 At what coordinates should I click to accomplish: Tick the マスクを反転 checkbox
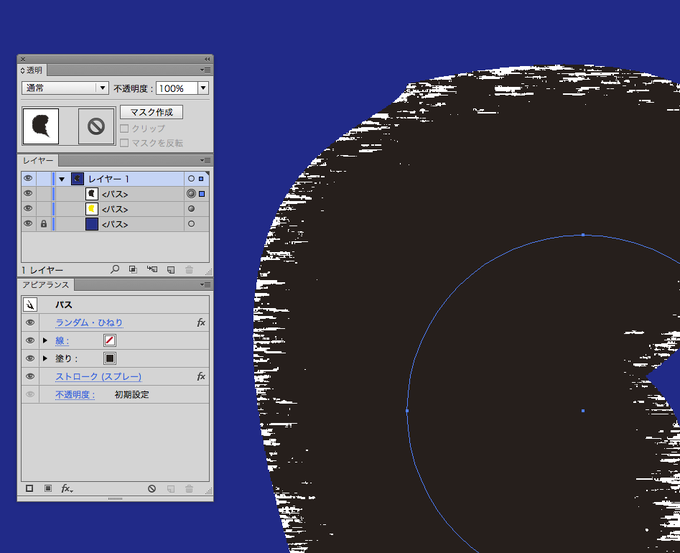[124, 143]
